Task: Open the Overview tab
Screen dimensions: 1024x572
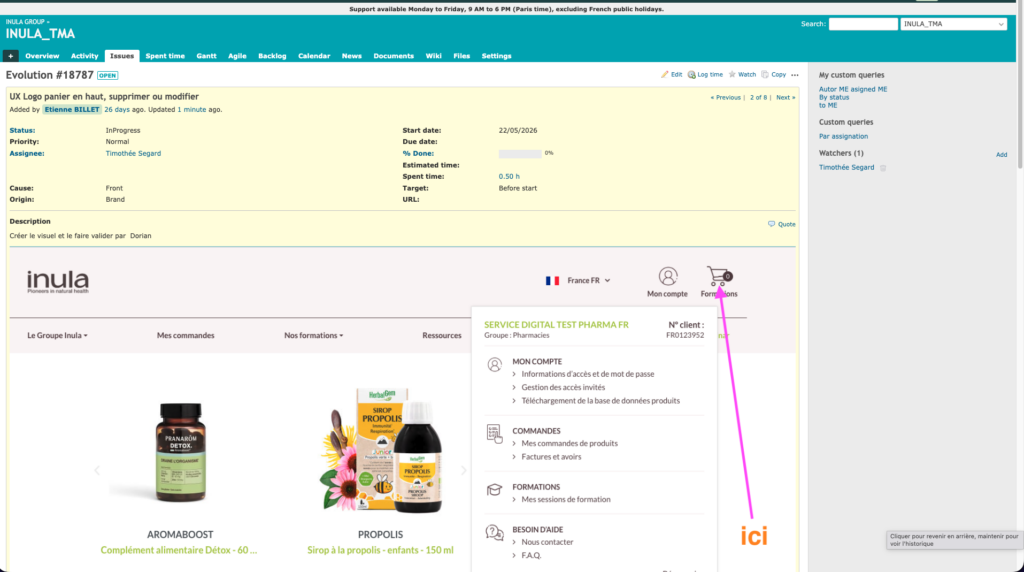Action: coord(42,56)
